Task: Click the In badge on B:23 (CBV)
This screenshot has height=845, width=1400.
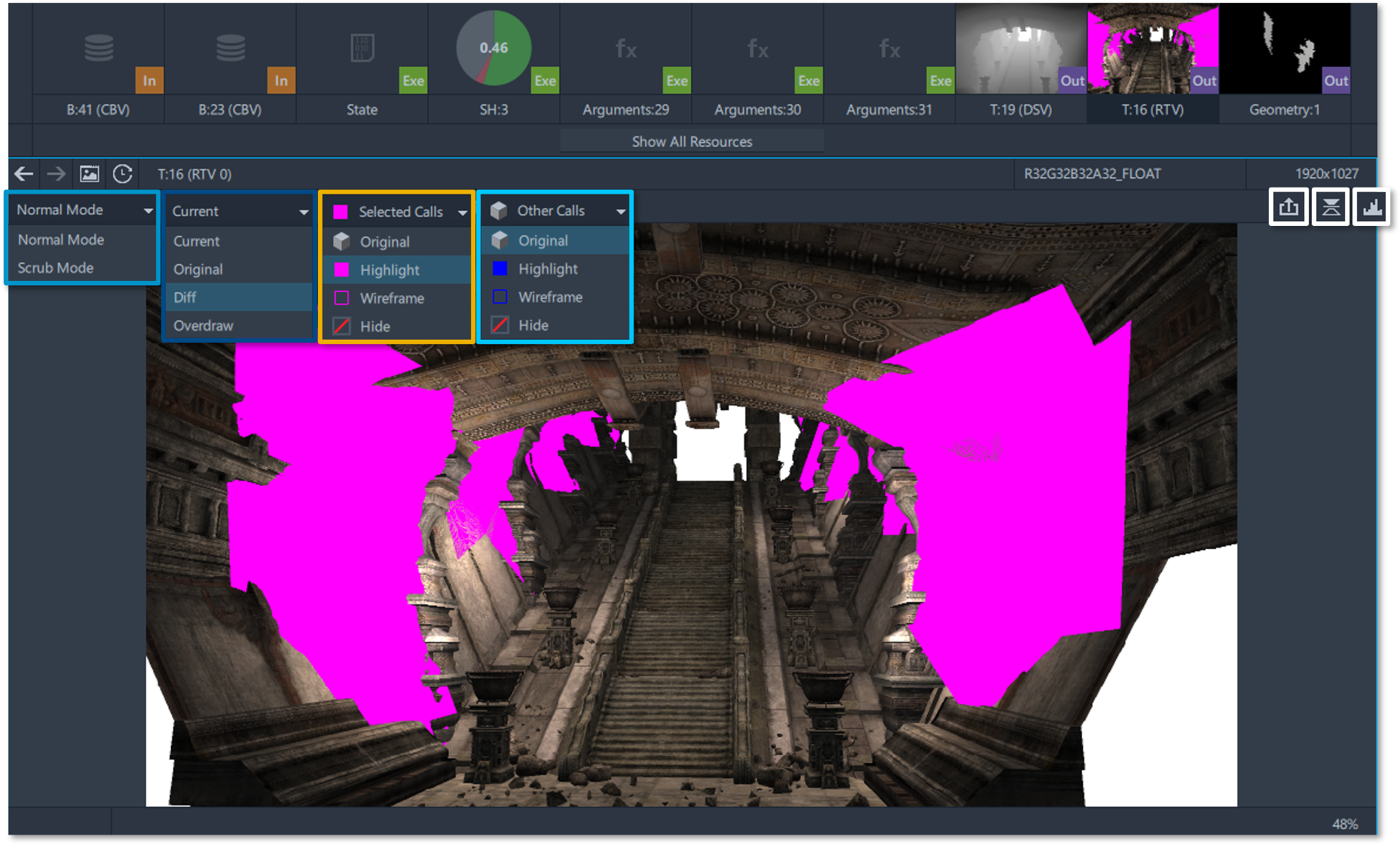Action: tap(281, 81)
